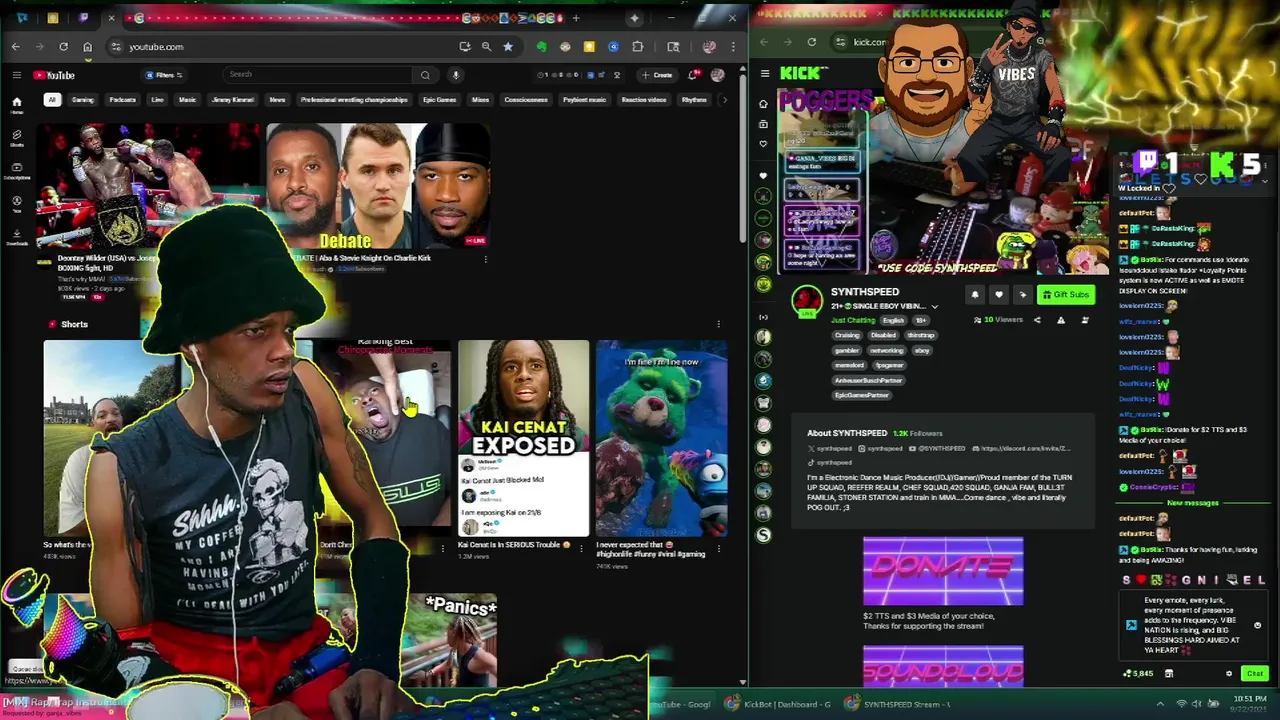1280x720 pixels.
Task: Open the Kick channel shop icon below chat
Action: pos(1168,674)
